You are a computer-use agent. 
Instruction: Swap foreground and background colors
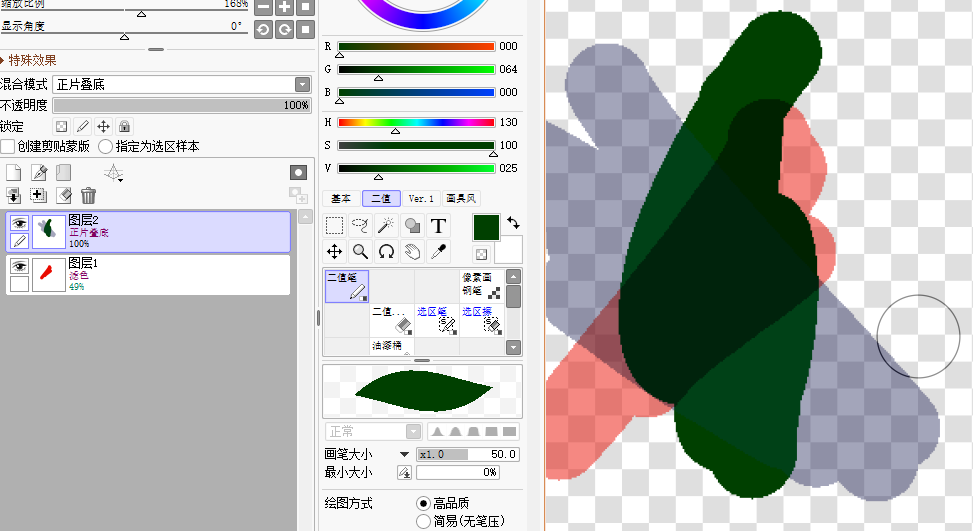[514, 222]
